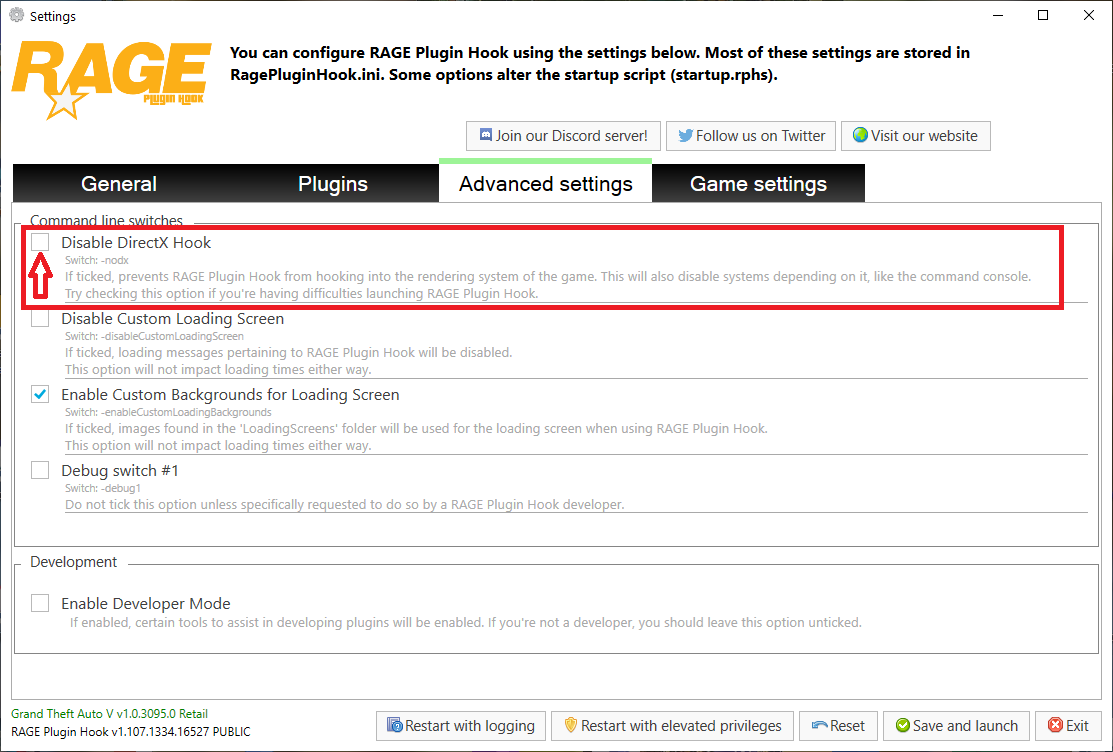Screen dimensions: 1113x752
Task: Click the green checkmark launch icon
Action: pyautogui.click(x=903, y=725)
